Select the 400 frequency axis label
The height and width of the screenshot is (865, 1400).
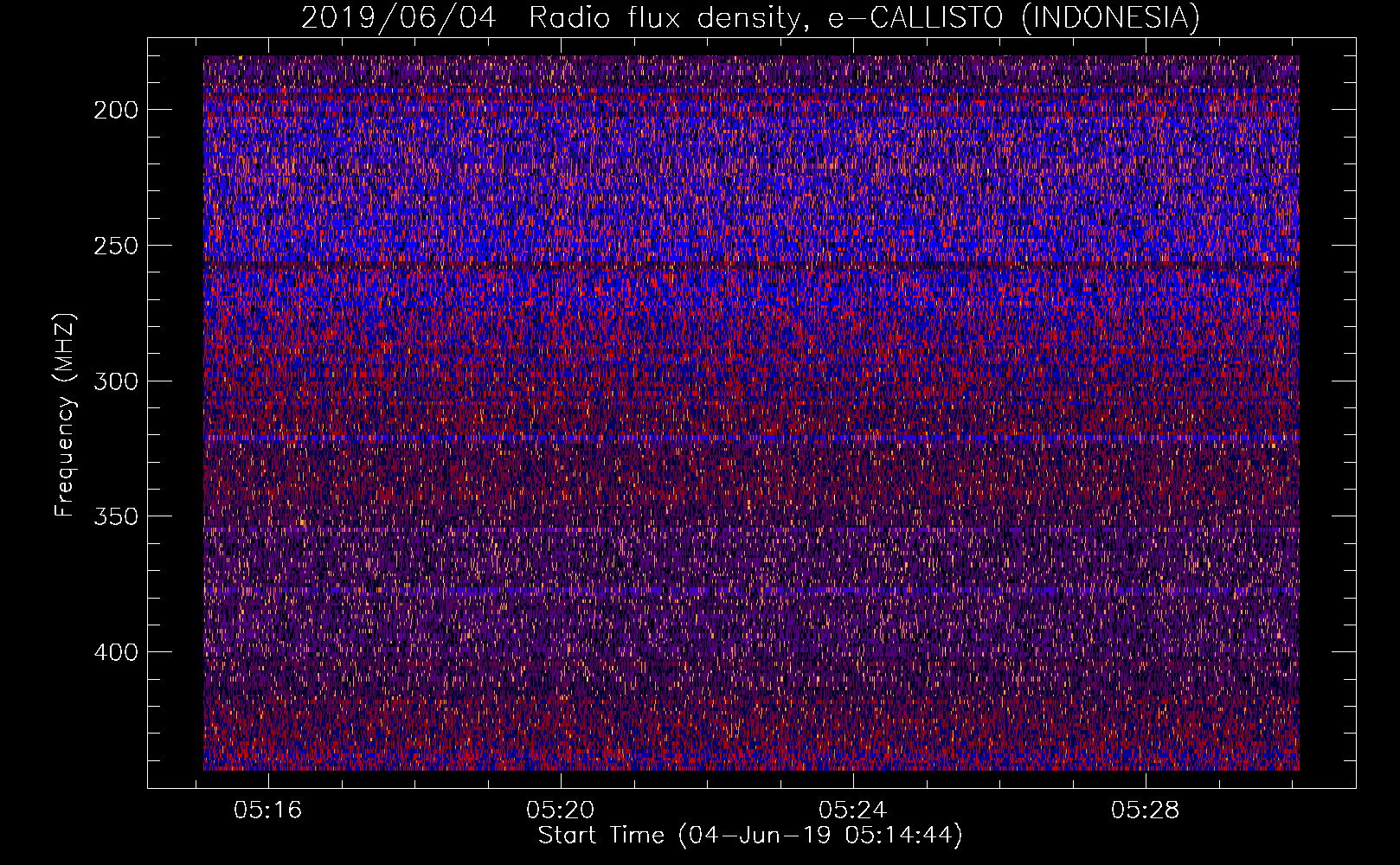(116, 652)
